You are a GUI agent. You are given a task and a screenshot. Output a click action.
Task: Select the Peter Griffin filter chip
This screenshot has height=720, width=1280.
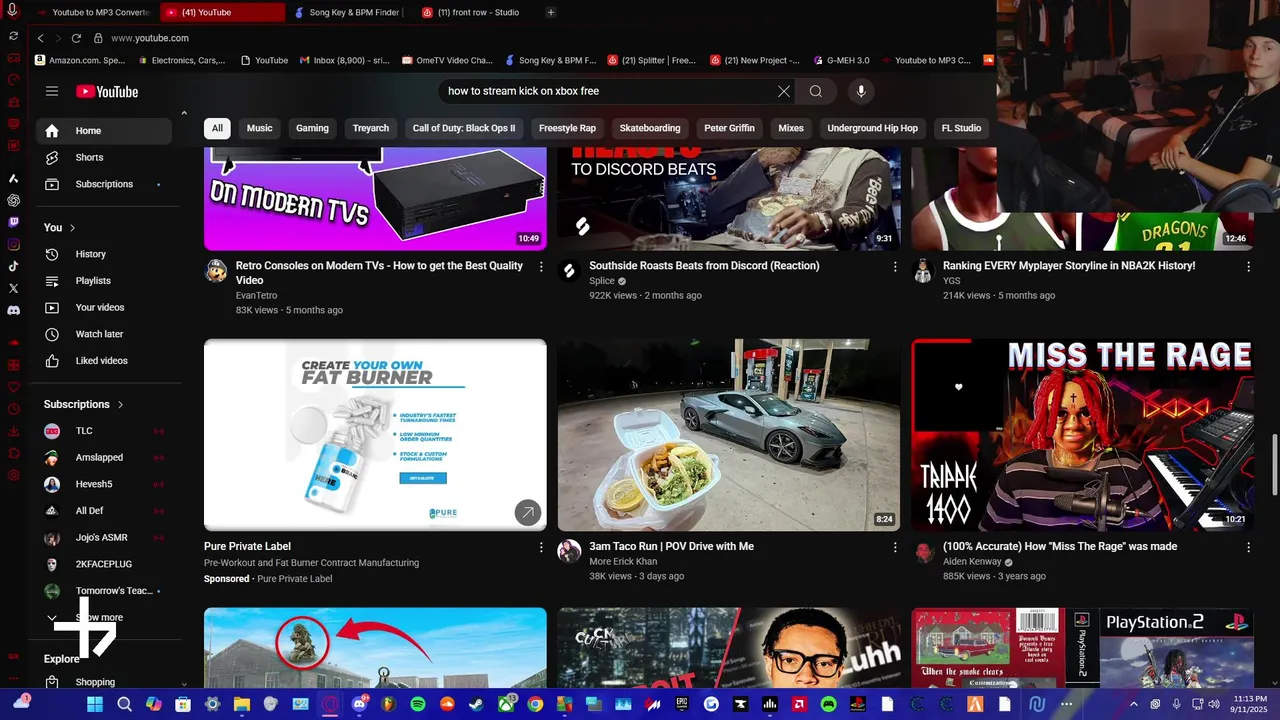click(x=729, y=128)
